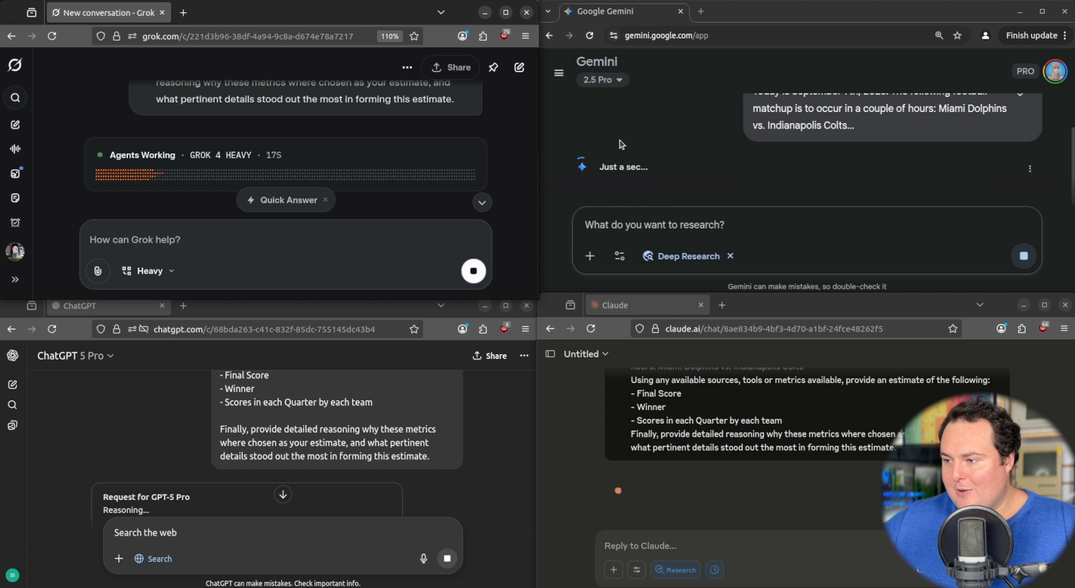Open Grok Heavy model selector
Viewport: 1075px width, 588px height.
(148, 271)
